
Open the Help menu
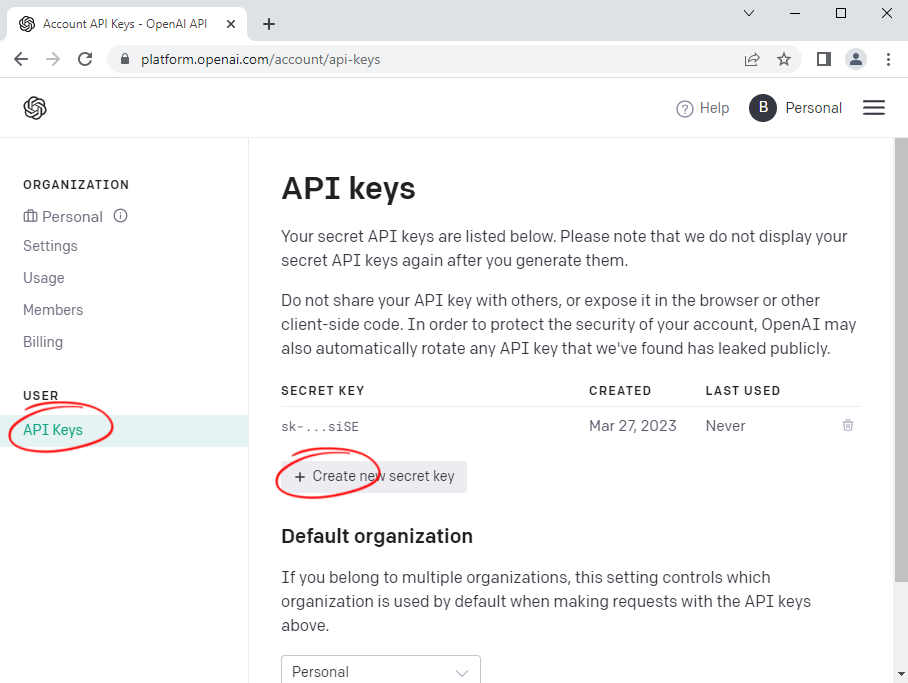click(x=702, y=108)
